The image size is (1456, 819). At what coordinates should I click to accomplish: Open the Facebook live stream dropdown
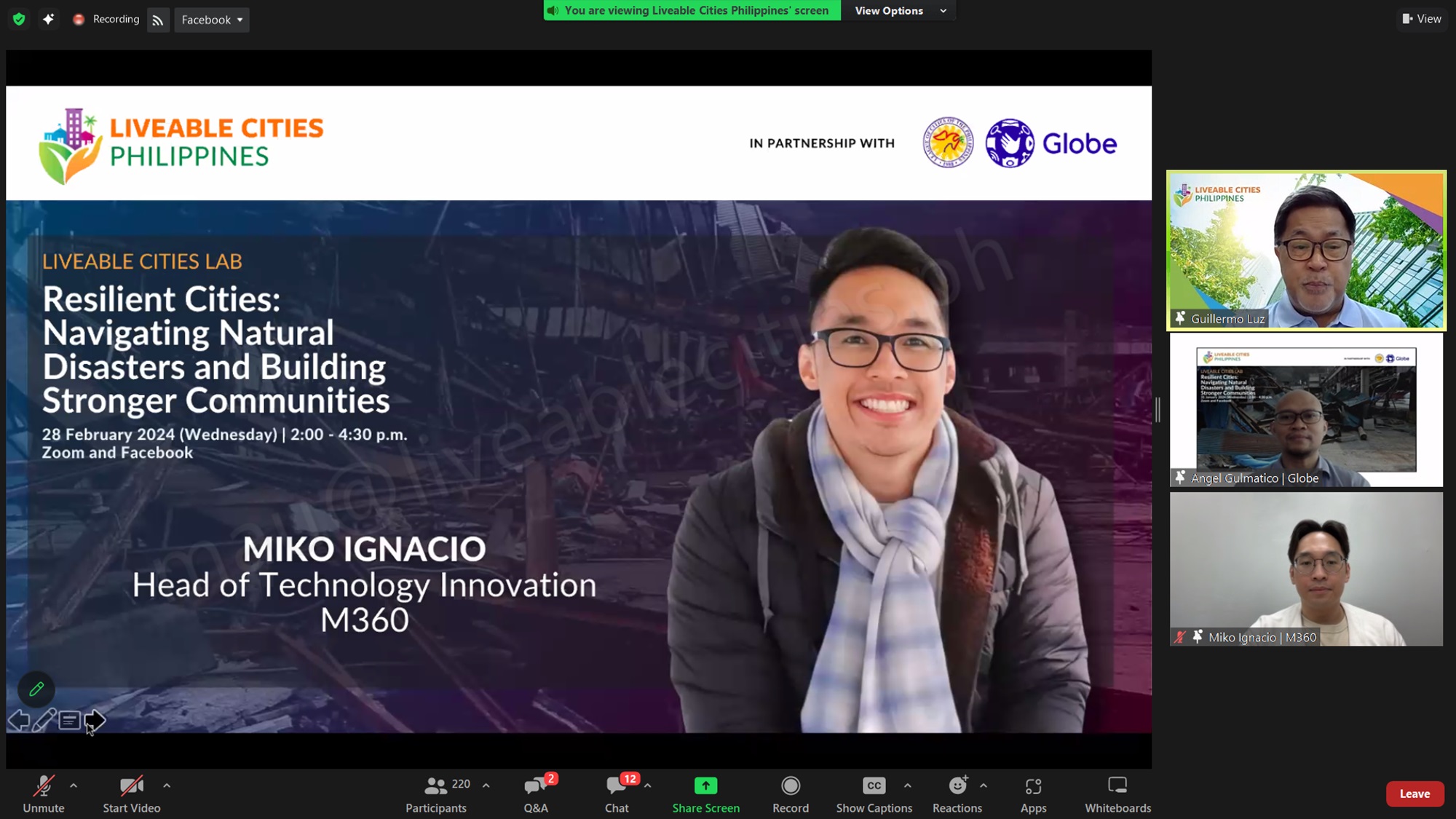click(x=212, y=20)
